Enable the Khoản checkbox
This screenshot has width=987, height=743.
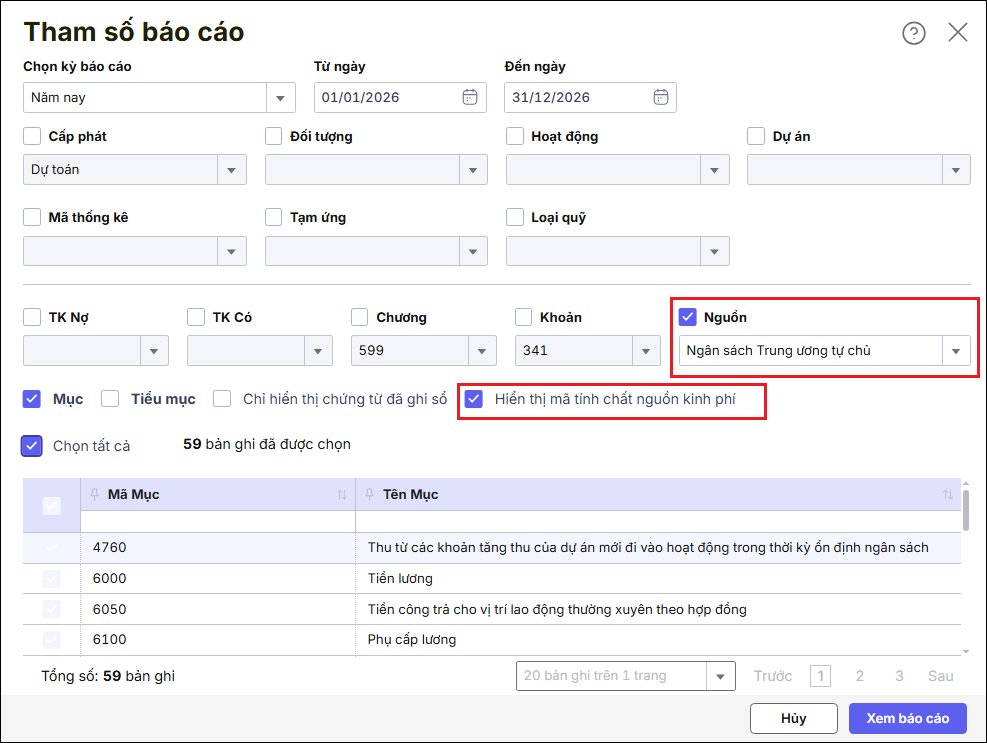(524, 317)
